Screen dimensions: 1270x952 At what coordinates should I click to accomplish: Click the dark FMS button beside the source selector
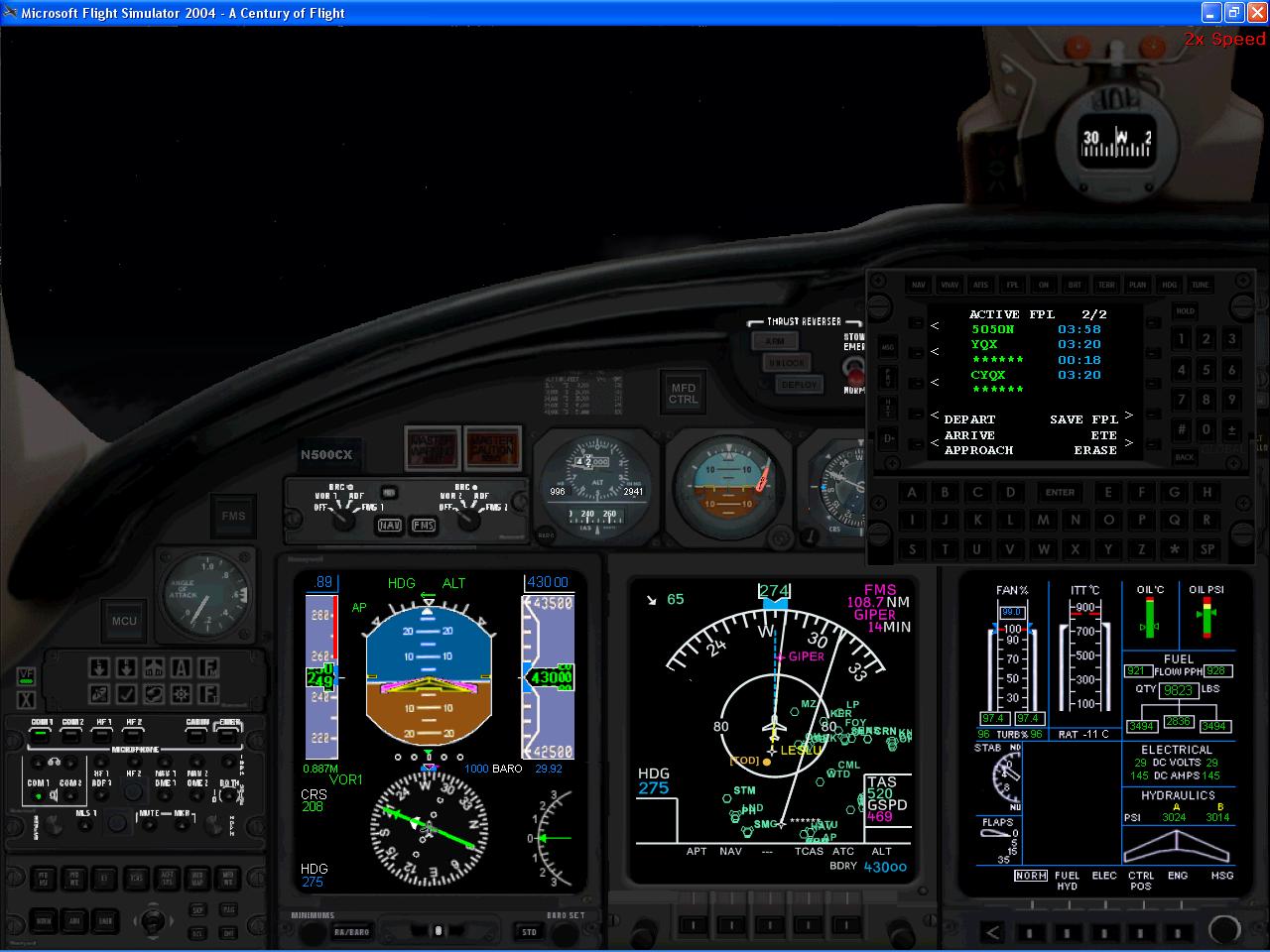233,516
